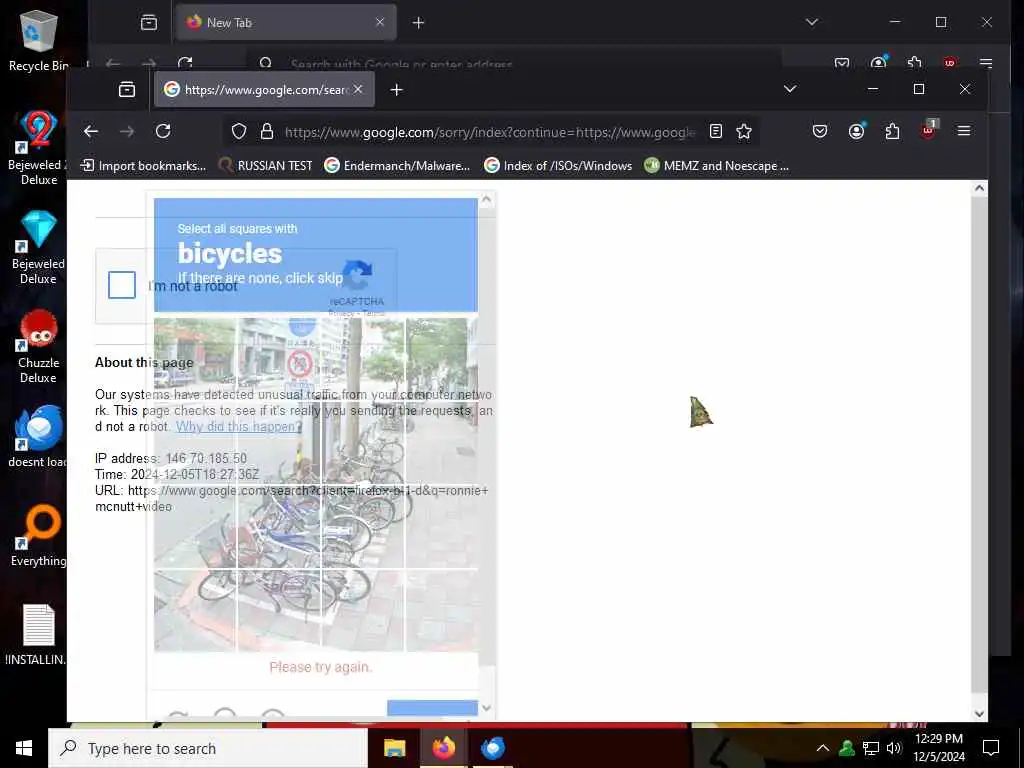Reload the Google sorry page

163,131
